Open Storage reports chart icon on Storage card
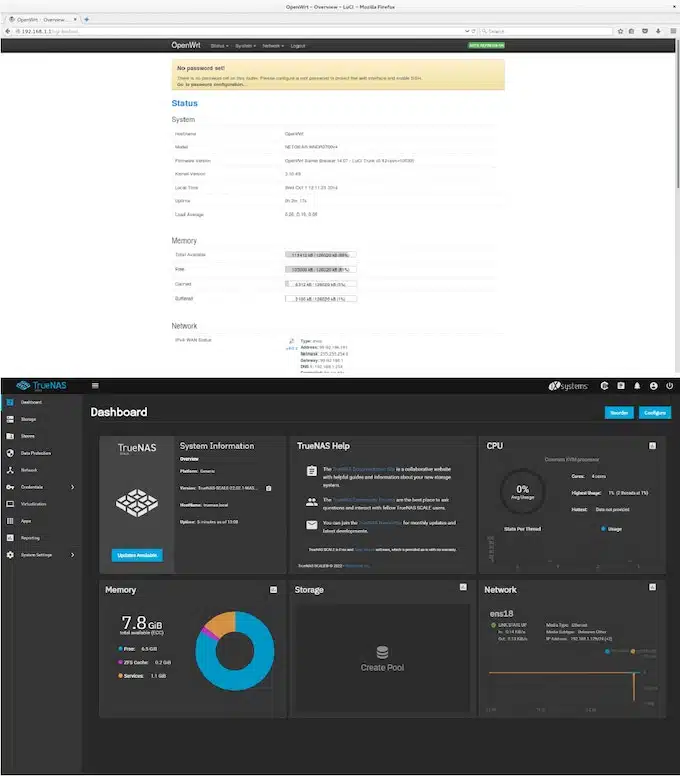This screenshot has height=780, width=680. click(x=463, y=587)
